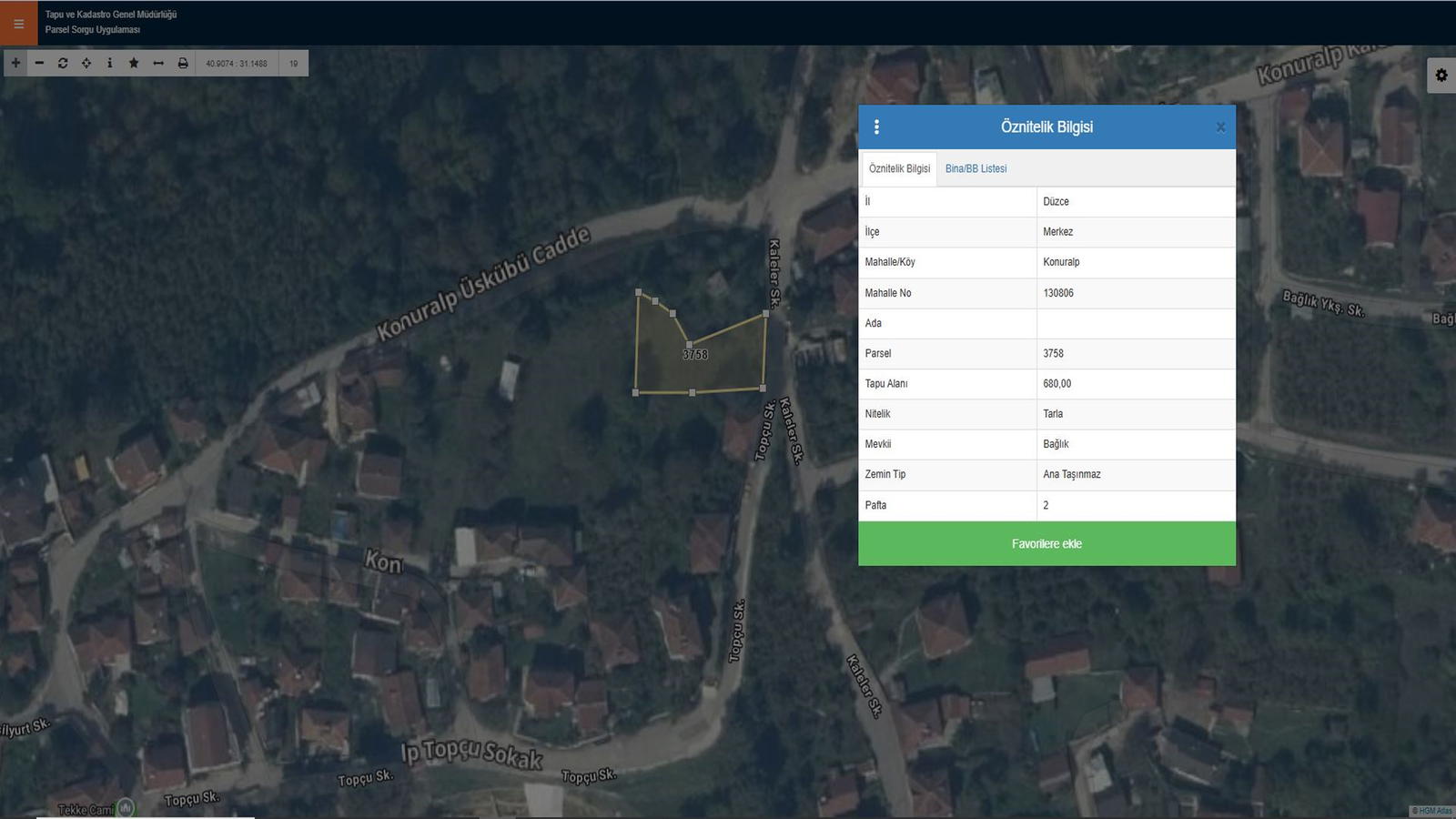Click the HGM Atlas attribution link
The image size is (1456, 819).
1432,811
